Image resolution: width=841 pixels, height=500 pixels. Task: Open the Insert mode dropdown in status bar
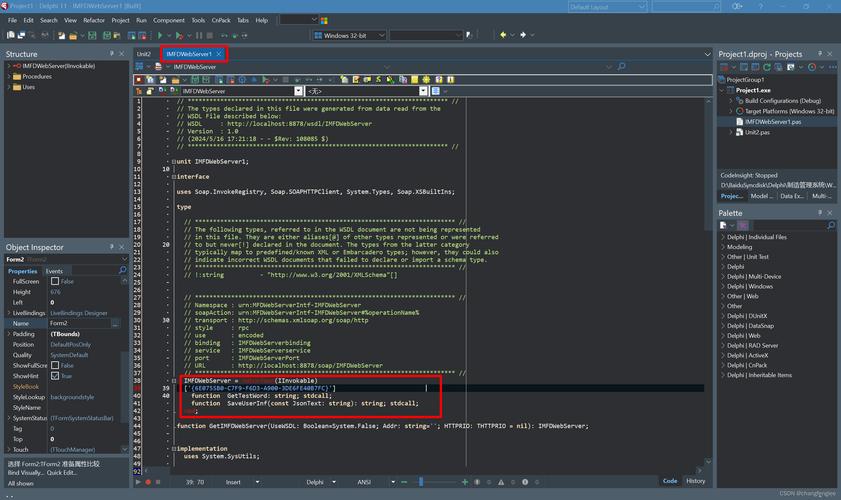click(x=257, y=482)
